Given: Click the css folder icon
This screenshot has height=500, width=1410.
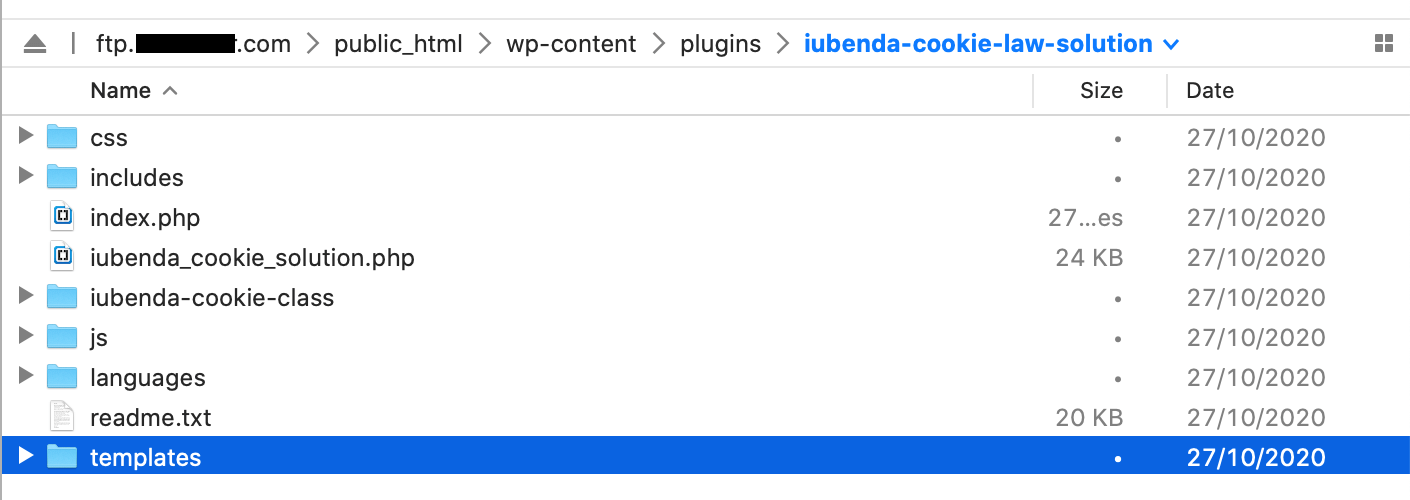Looking at the screenshot, I should click(x=62, y=137).
